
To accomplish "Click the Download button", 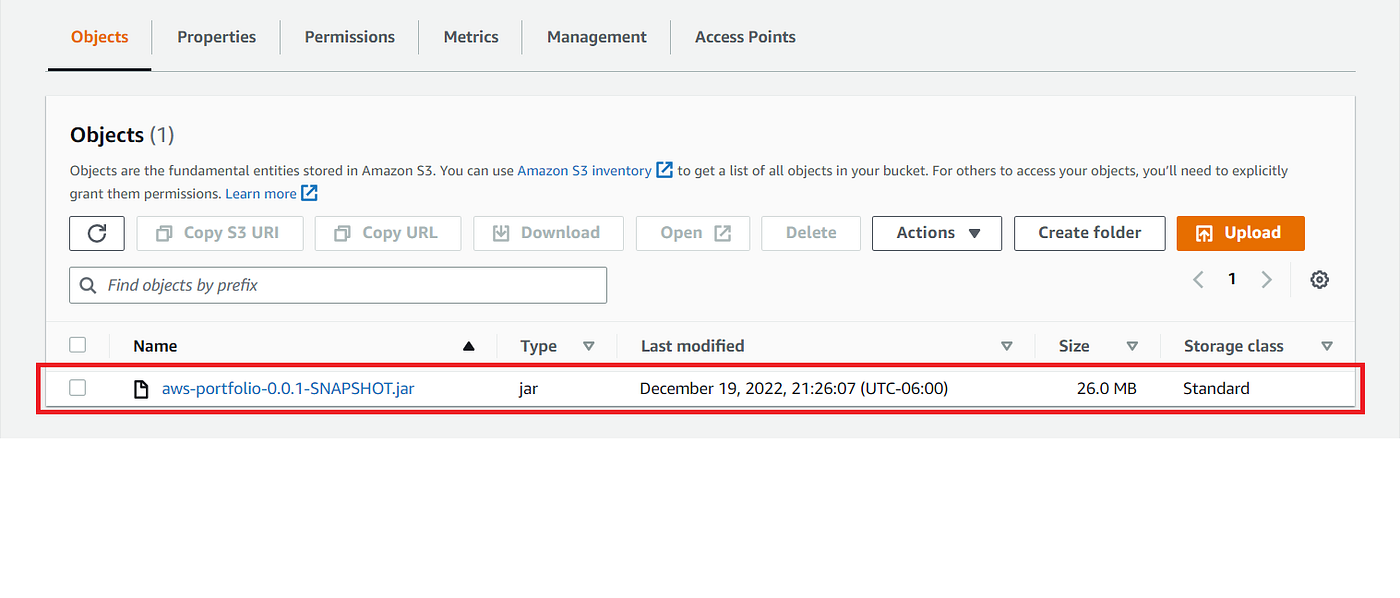I will coord(548,233).
